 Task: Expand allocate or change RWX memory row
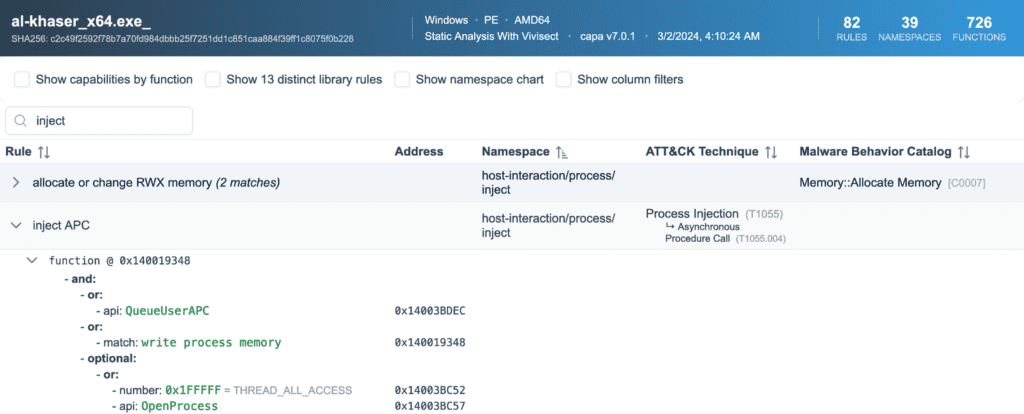click(x=16, y=183)
